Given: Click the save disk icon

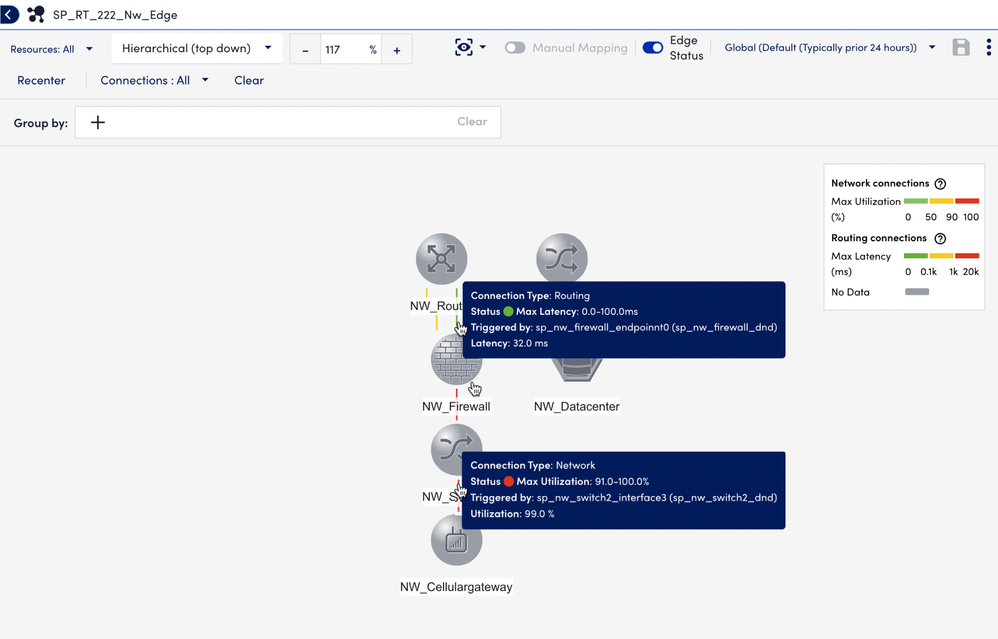Looking at the screenshot, I should click(961, 48).
